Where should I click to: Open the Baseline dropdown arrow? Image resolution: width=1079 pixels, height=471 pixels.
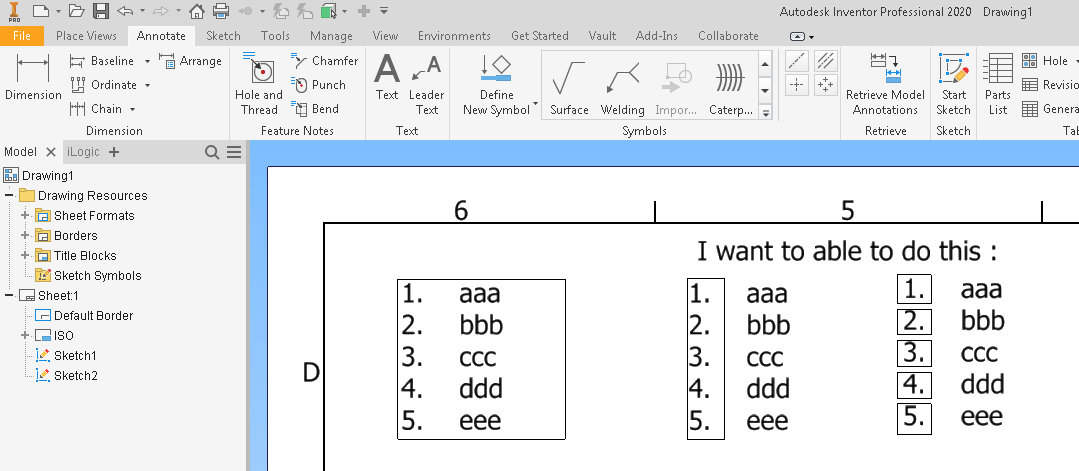click(147, 62)
